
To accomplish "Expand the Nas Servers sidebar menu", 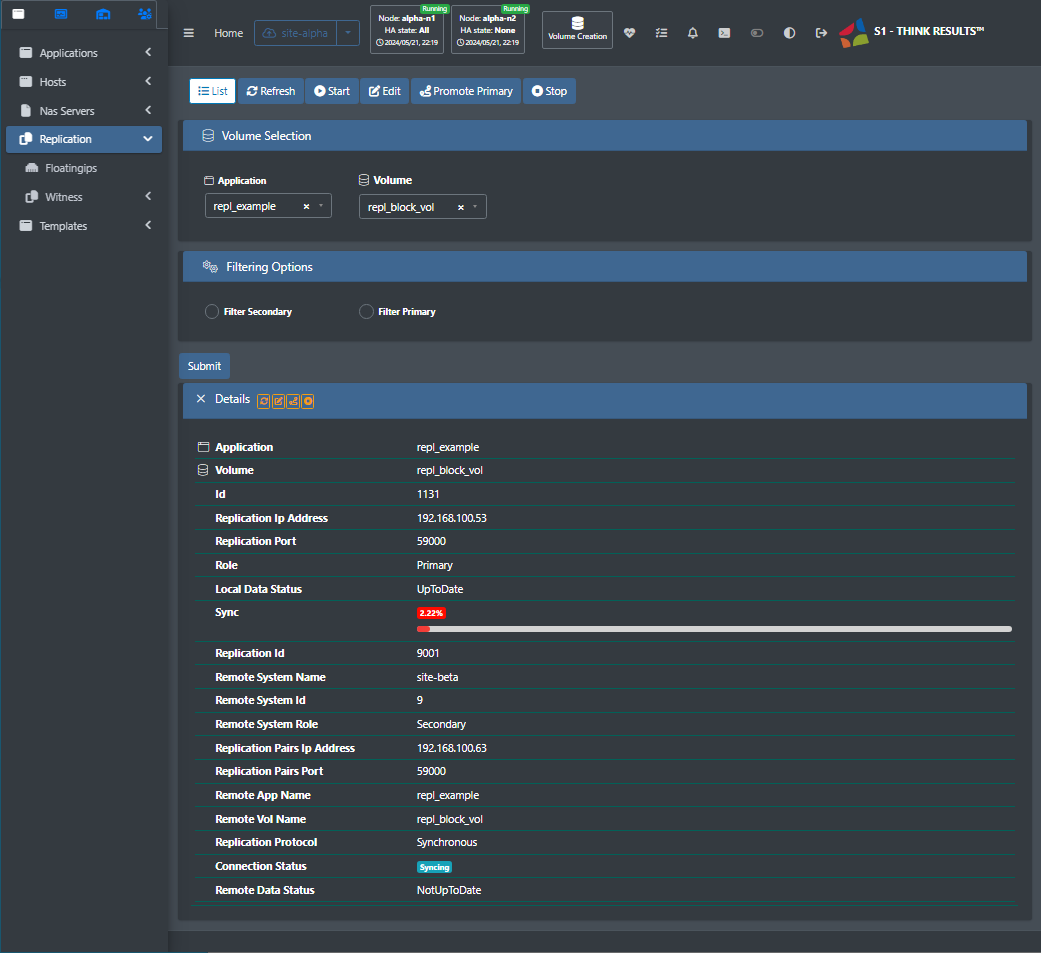I will point(84,110).
